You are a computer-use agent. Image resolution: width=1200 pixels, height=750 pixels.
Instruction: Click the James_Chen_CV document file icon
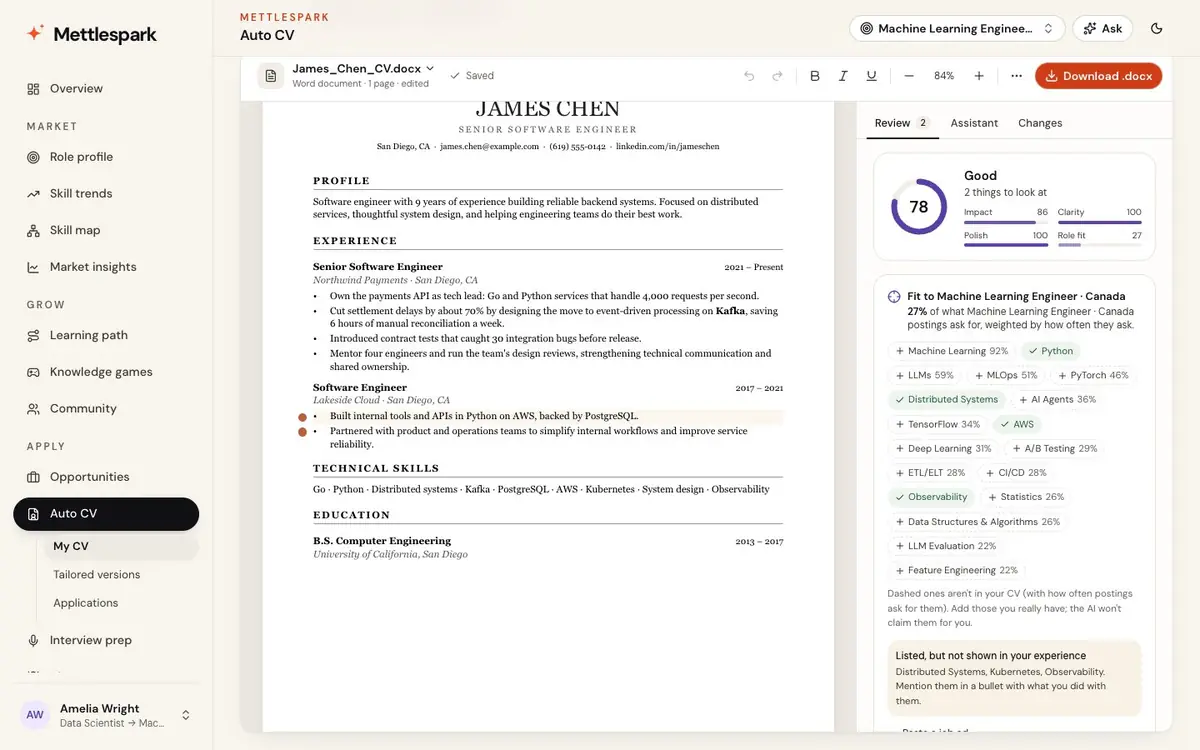[271, 76]
